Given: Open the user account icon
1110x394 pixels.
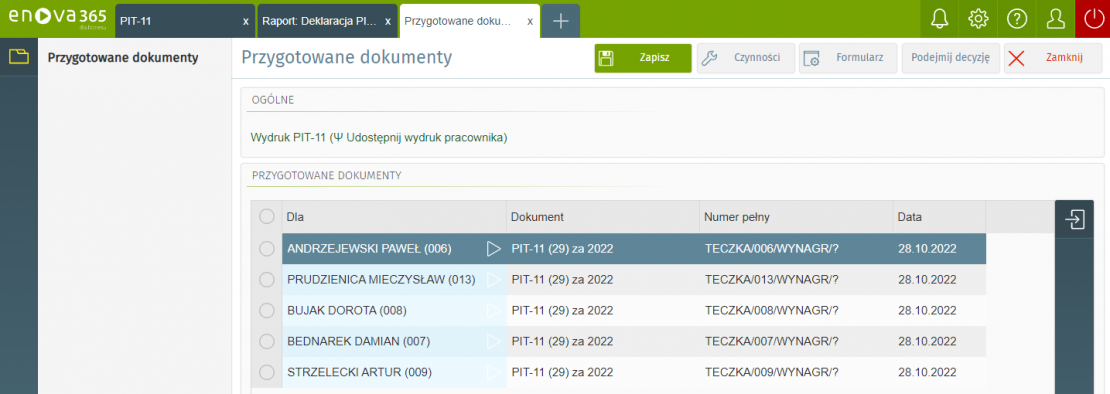Looking at the screenshot, I should click(1055, 19).
